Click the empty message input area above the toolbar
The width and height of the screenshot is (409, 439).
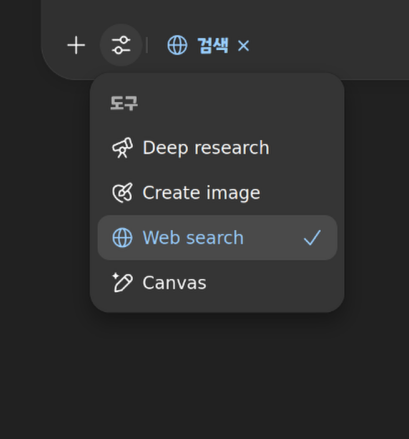click(x=225, y=12)
